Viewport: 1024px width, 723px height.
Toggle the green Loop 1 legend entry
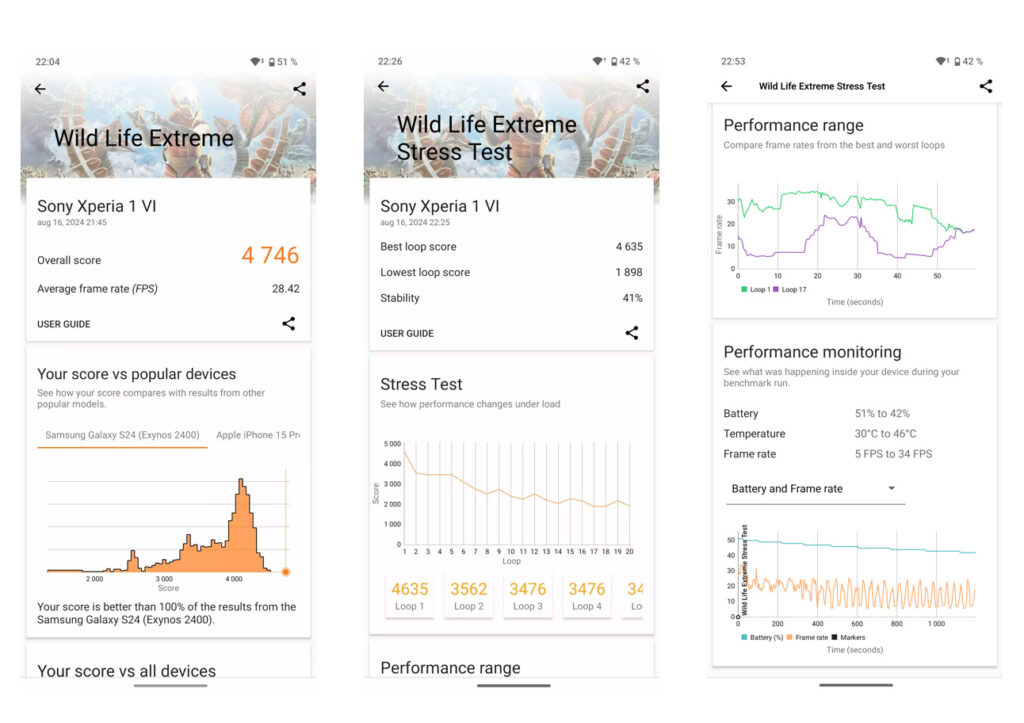(756, 289)
